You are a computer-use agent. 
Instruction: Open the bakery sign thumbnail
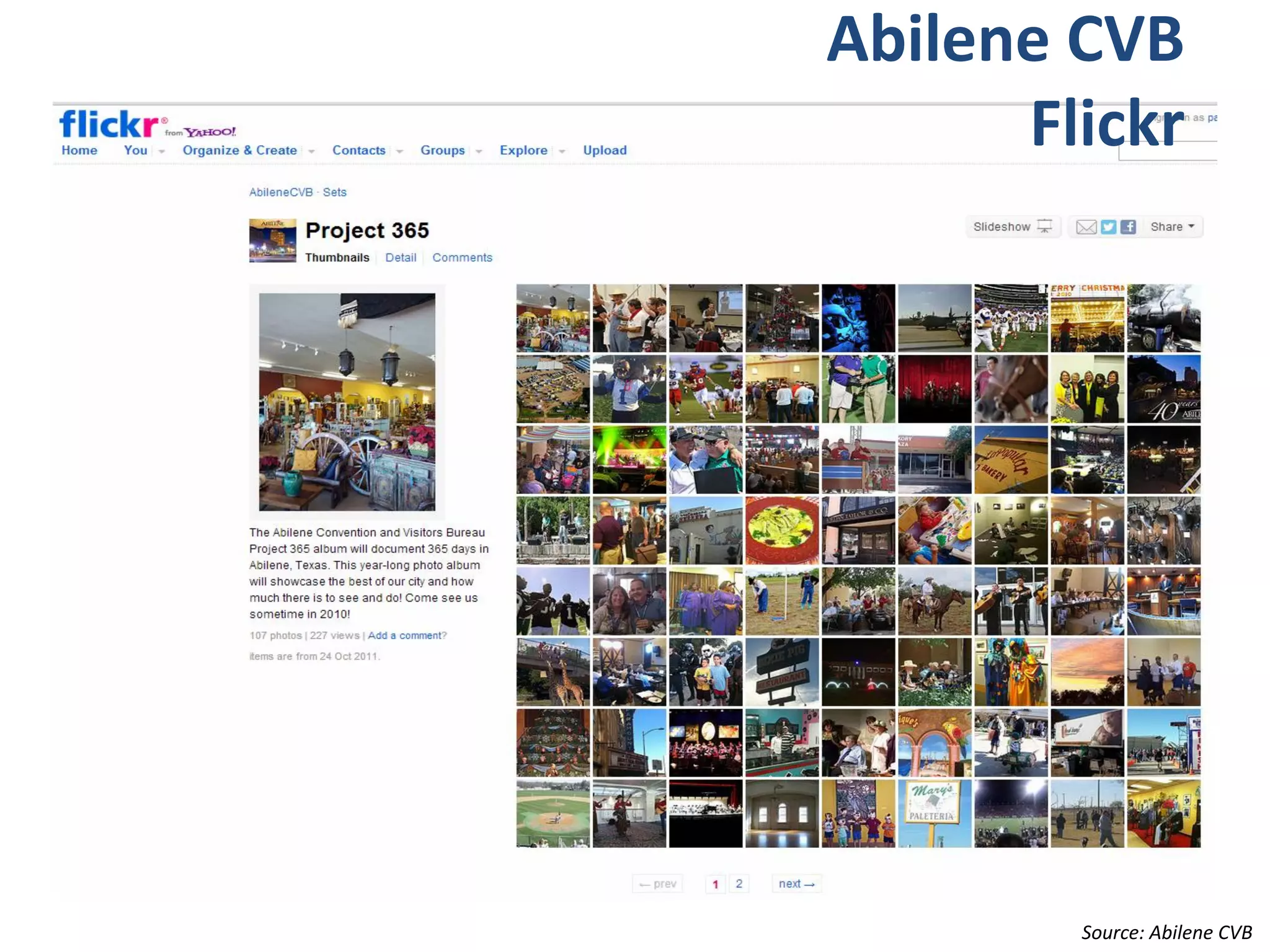click(1011, 460)
